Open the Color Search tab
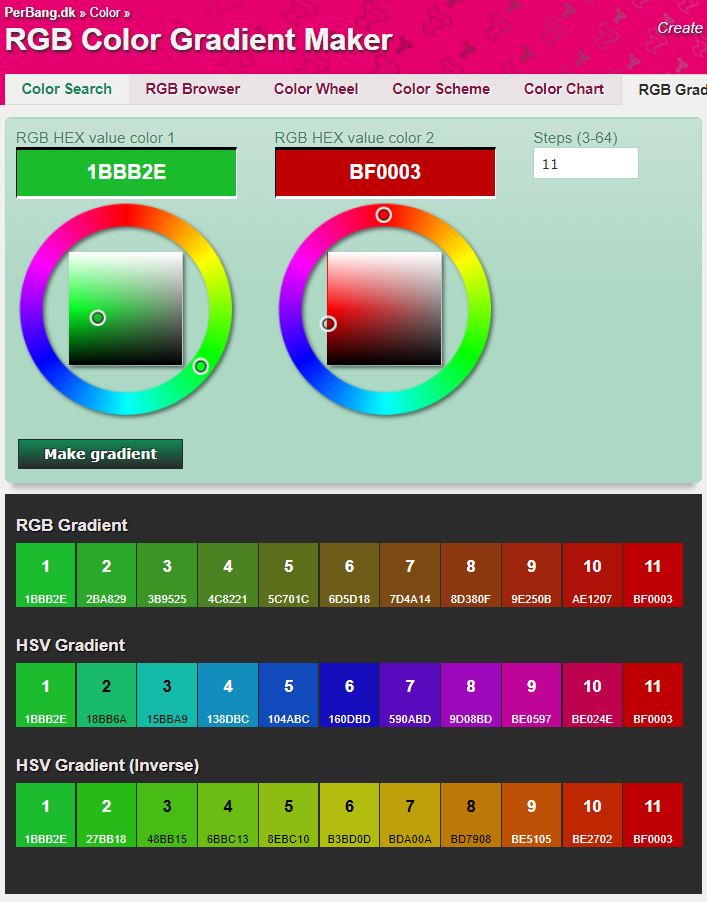Viewport: 707px width, 902px height. tap(66, 89)
